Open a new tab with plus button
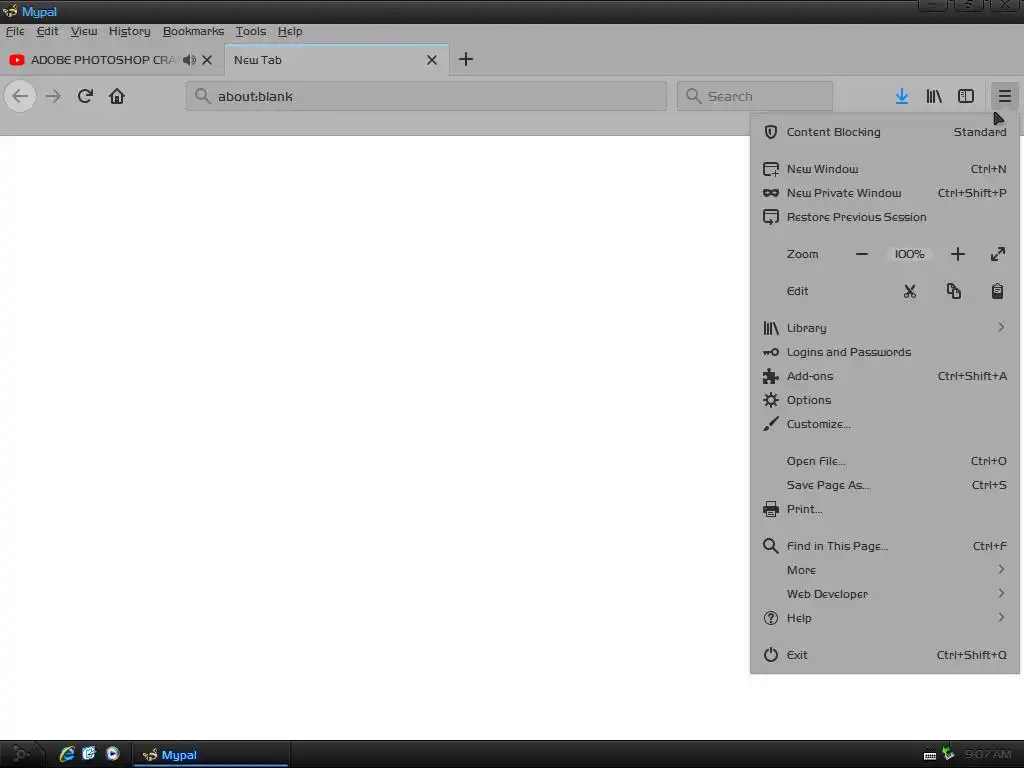Screen dimensions: 1024x768 click(466, 59)
